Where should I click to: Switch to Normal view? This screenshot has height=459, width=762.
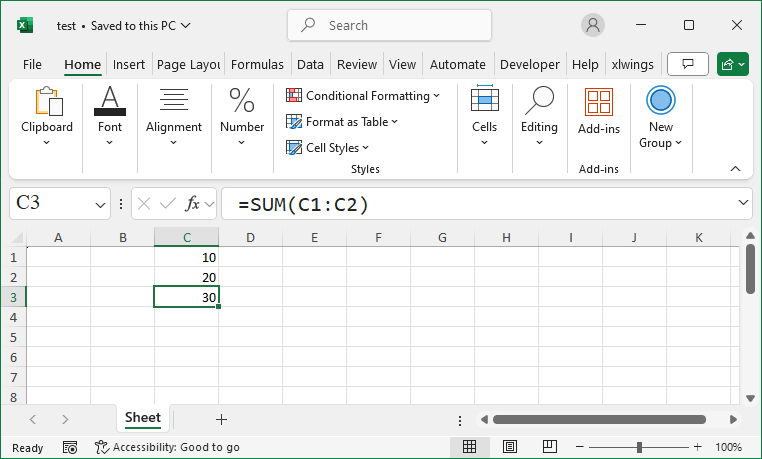coord(469,447)
